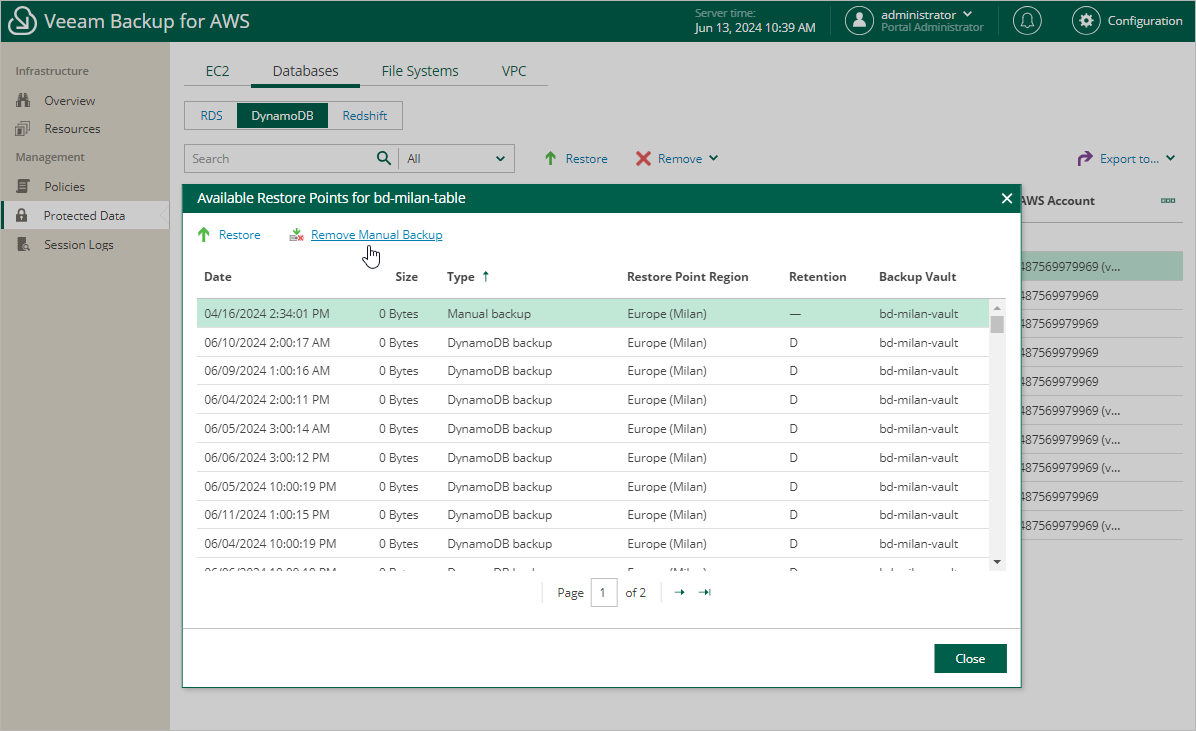
Task: Sort by the Date column header
Action: click(217, 276)
